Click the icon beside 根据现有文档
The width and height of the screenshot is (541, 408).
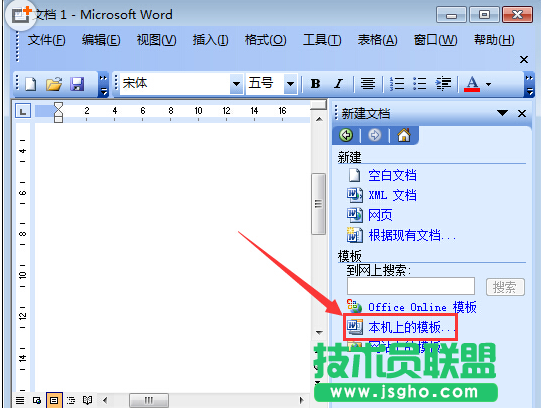point(355,235)
